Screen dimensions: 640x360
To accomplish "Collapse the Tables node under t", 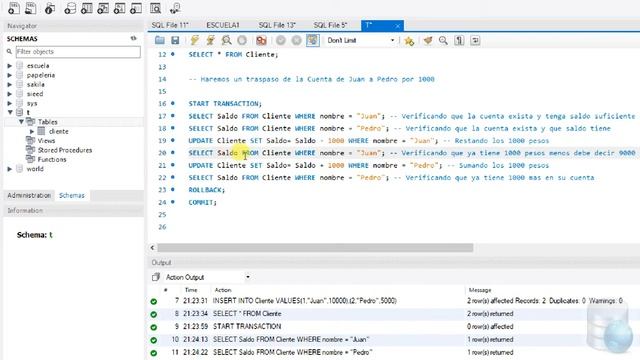I will (21, 122).
